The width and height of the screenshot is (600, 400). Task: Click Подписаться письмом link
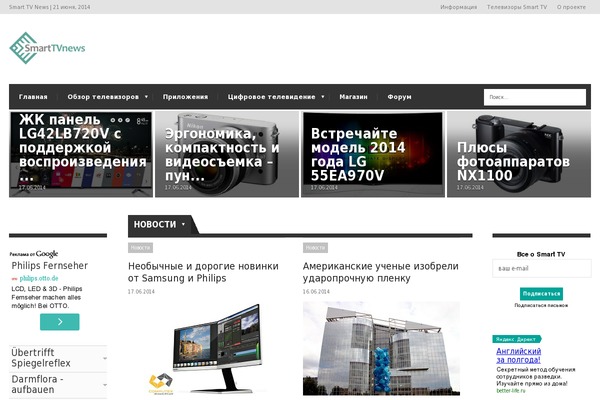click(x=541, y=305)
